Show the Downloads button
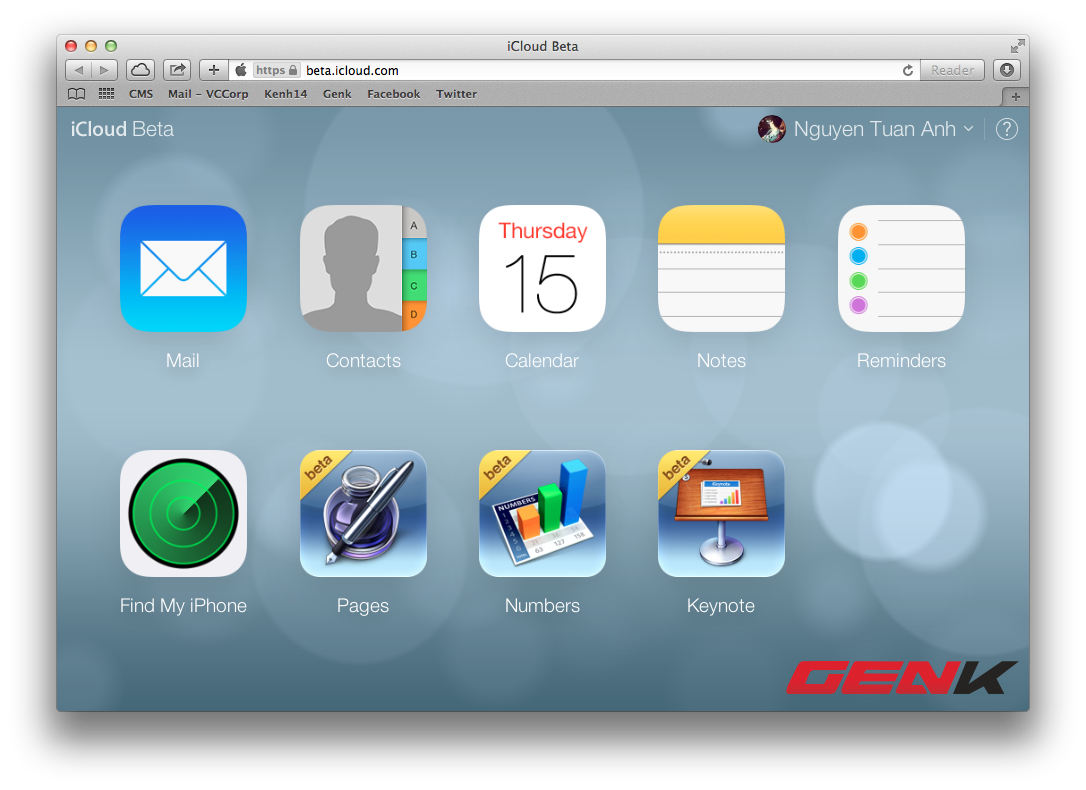1086x790 pixels. click(1007, 70)
